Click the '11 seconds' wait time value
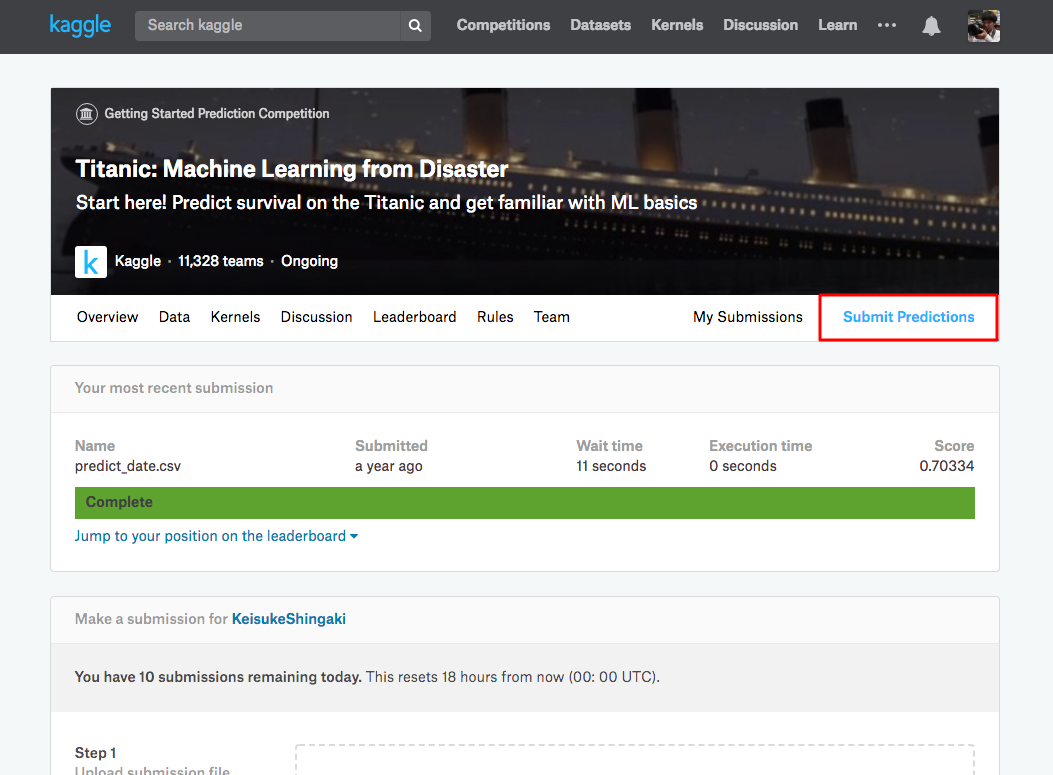1053x775 pixels. (611, 466)
